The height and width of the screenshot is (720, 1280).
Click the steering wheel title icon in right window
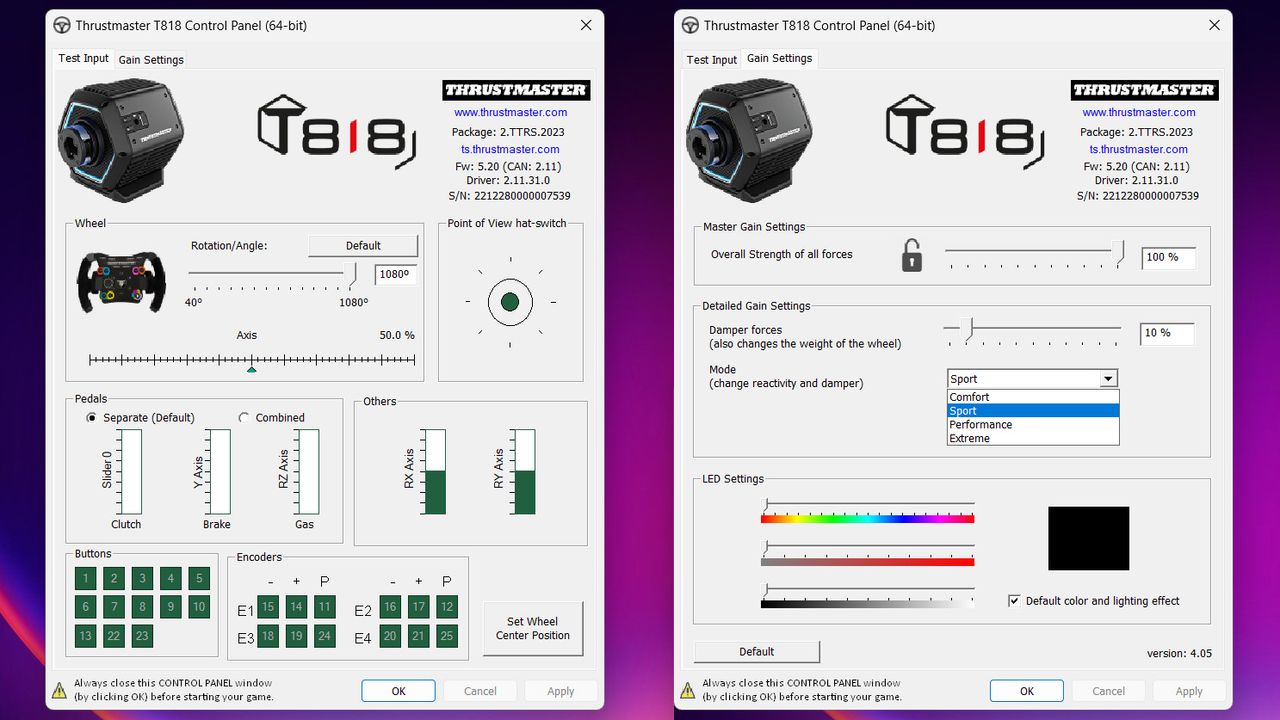[x=689, y=26]
